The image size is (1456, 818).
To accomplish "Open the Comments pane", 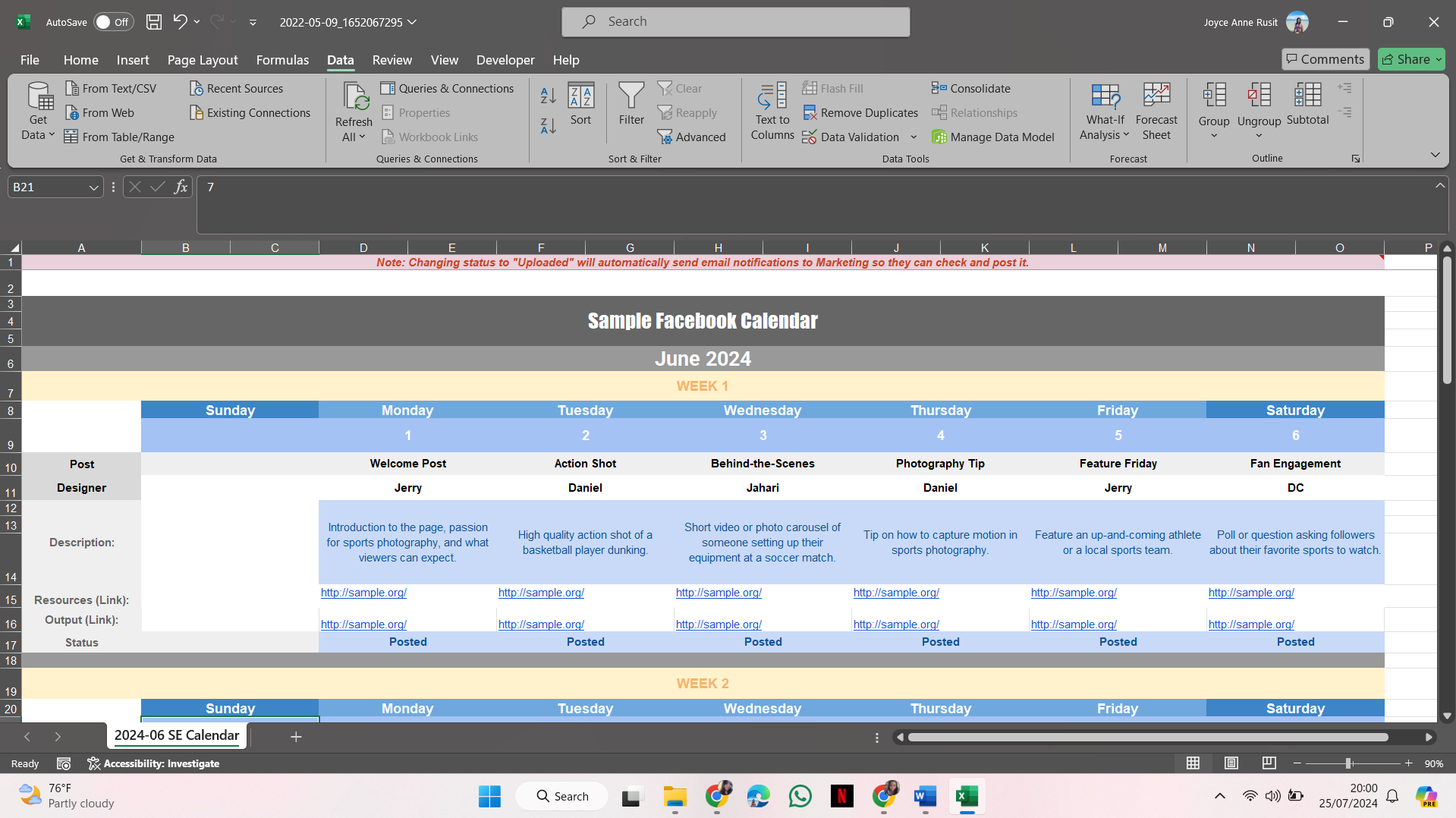I will click(x=1325, y=59).
